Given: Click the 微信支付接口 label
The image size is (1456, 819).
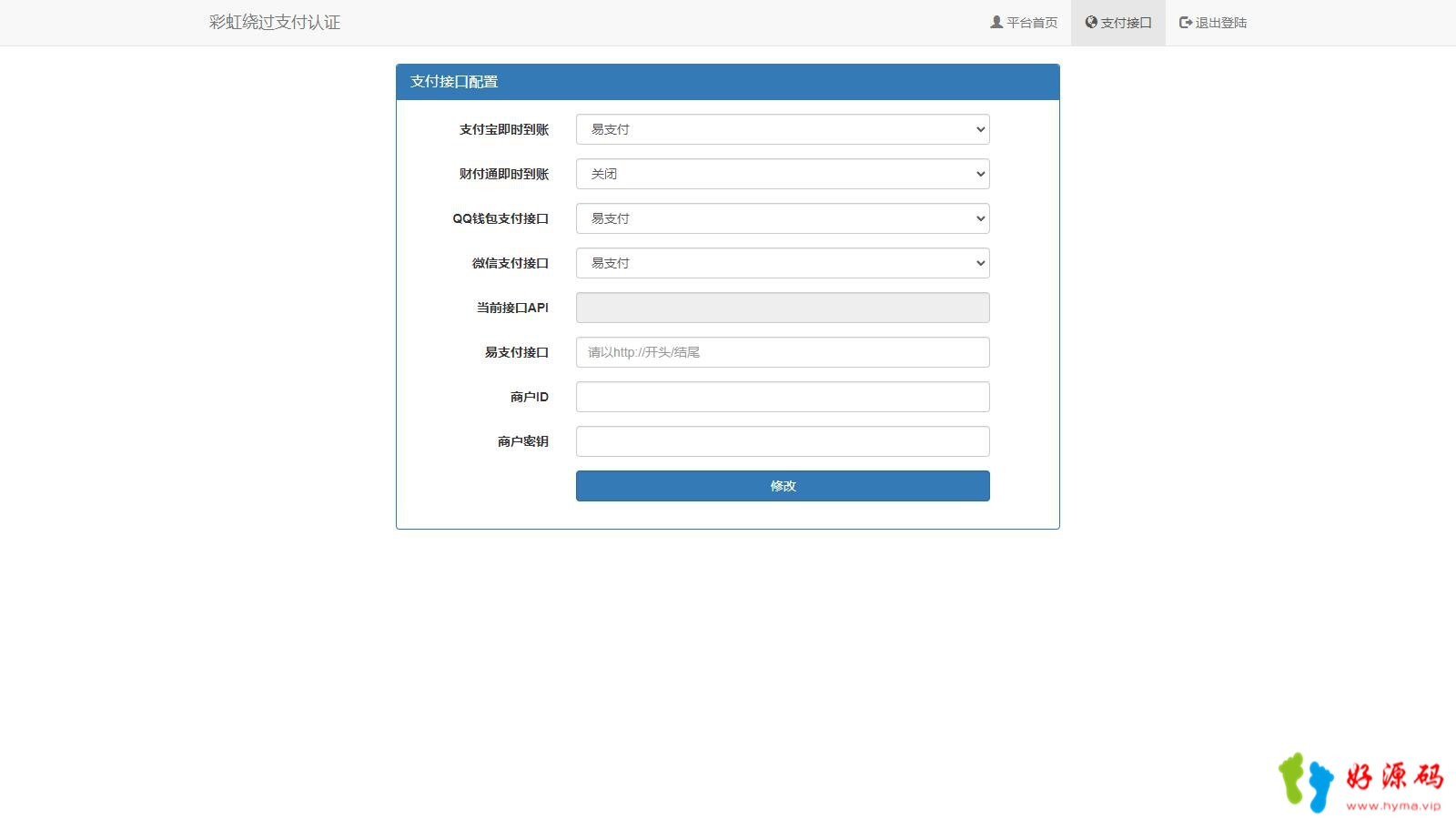Looking at the screenshot, I should pos(511,263).
